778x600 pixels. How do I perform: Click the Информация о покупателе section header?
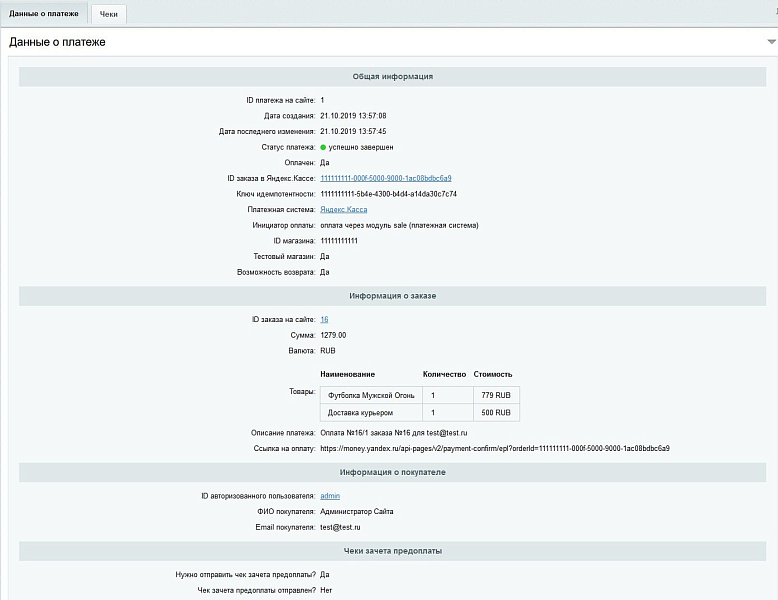pyautogui.click(x=392, y=472)
